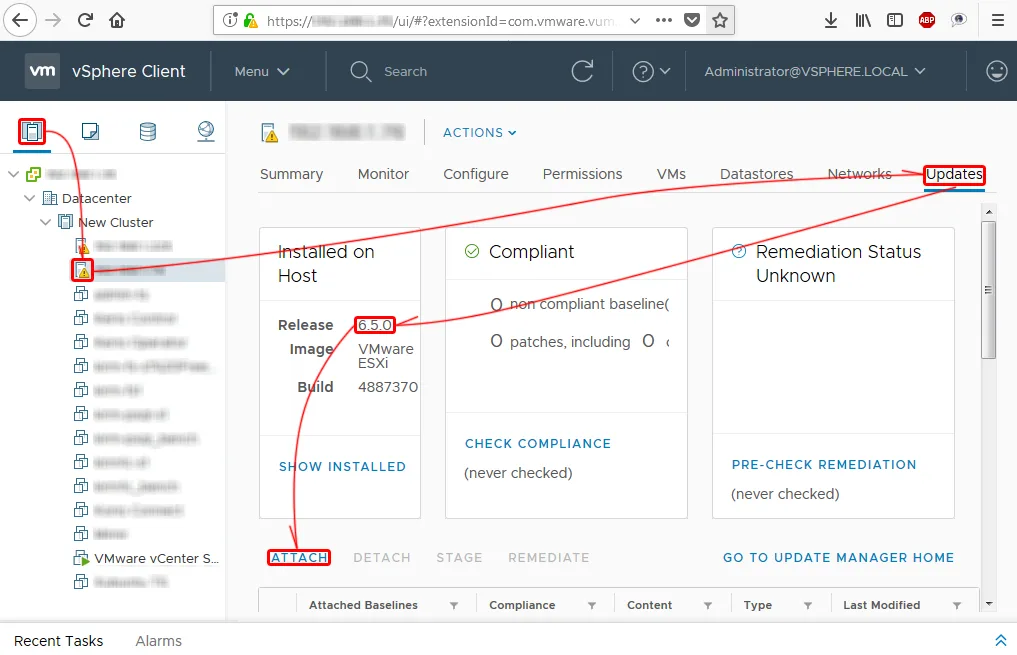Go back with browser back arrow
The height and width of the screenshot is (655, 1017).
pos(20,21)
